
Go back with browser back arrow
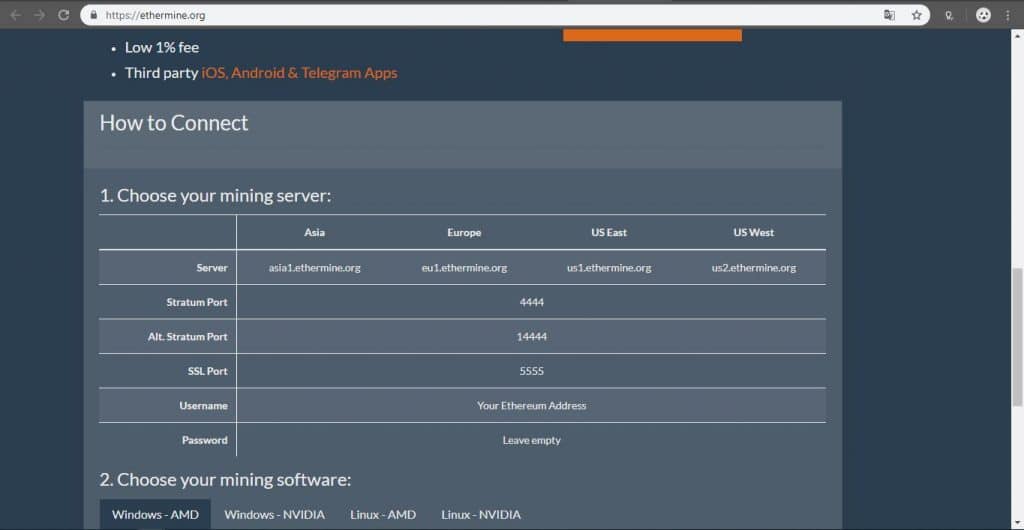(x=16, y=15)
